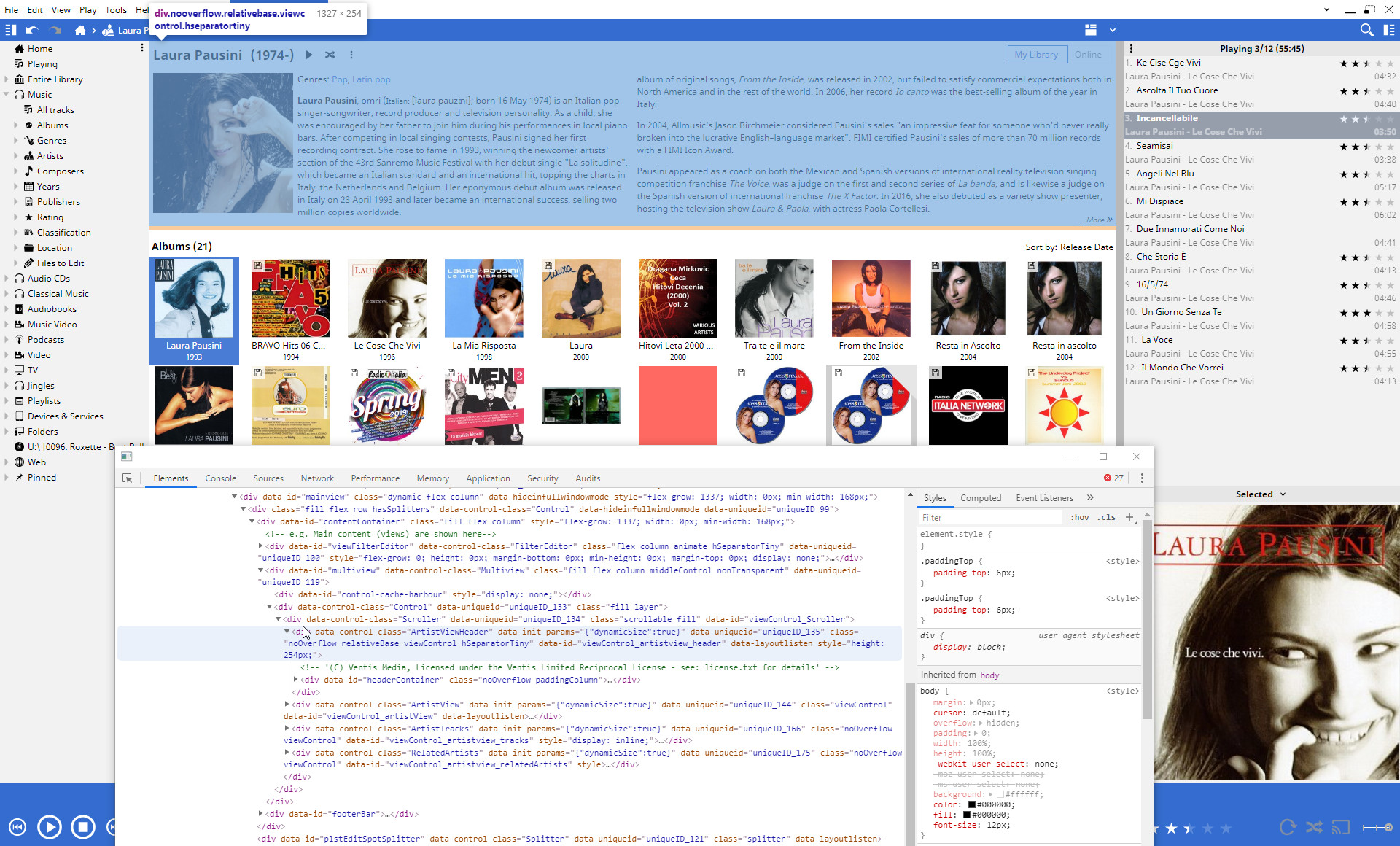Click the cast to device icon

tap(1340, 827)
